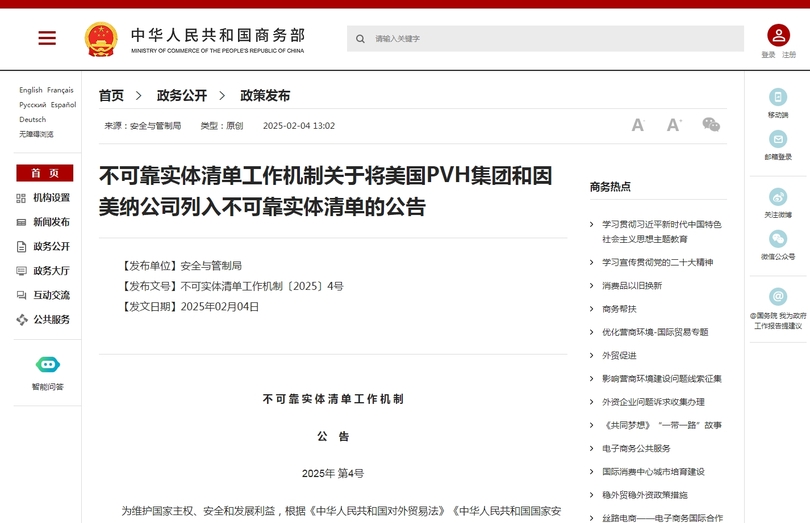Open the @国务院 suggestion icon
Screen dimensions: 810x523
[x=778, y=297]
